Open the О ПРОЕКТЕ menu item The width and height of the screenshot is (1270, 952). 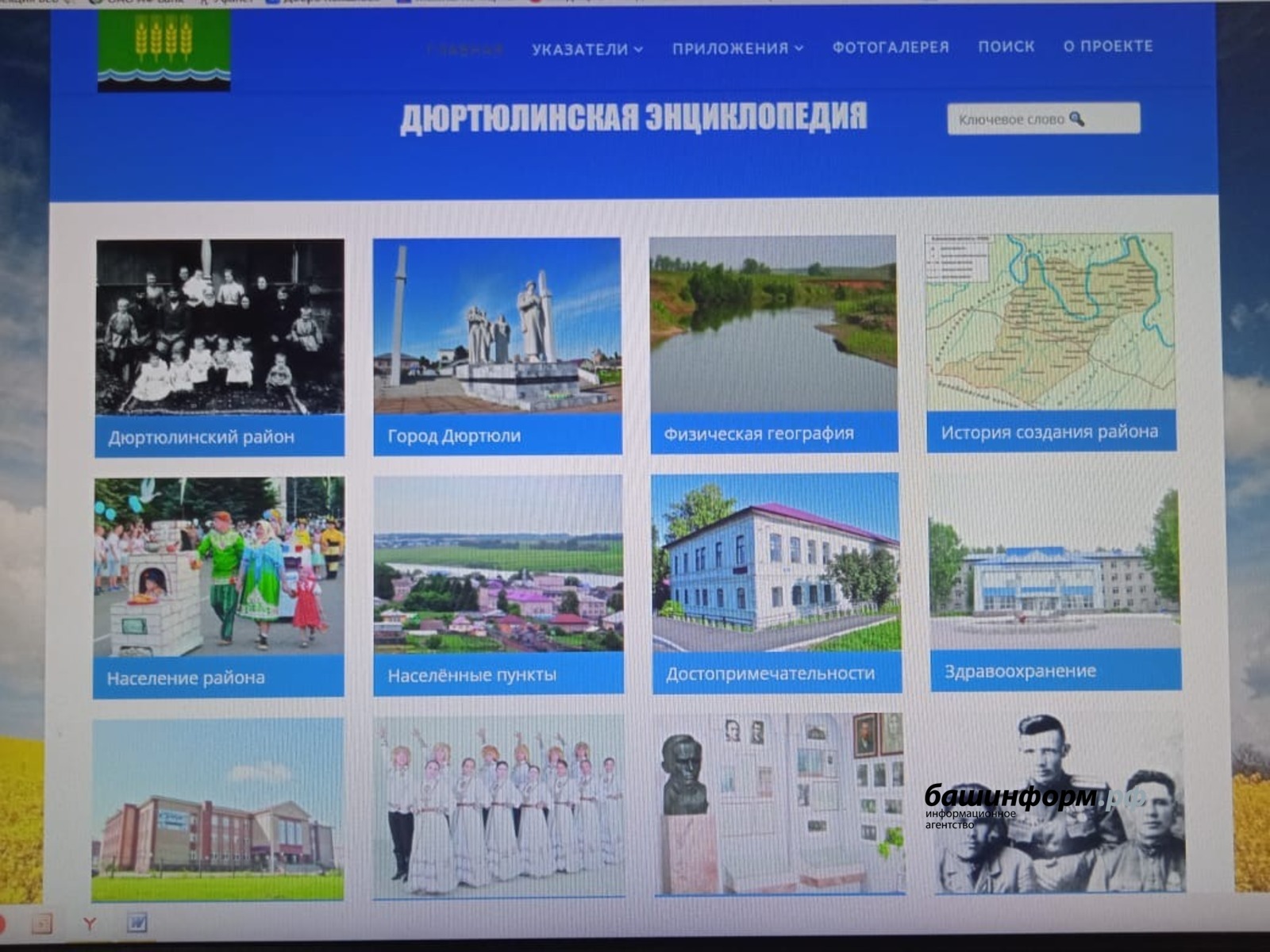[1108, 46]
